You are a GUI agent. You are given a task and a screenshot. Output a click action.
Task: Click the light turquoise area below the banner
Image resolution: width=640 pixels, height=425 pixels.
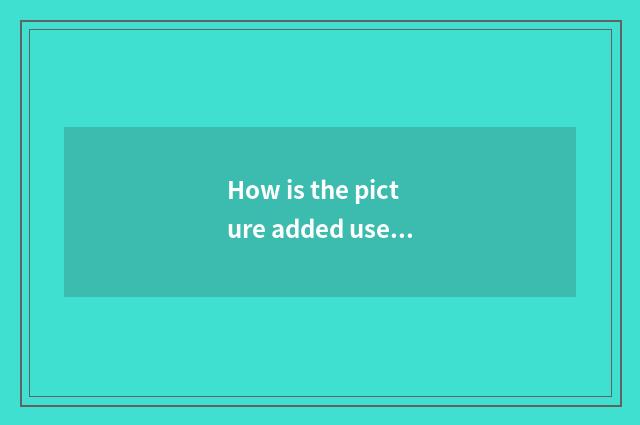pos(320,346)
